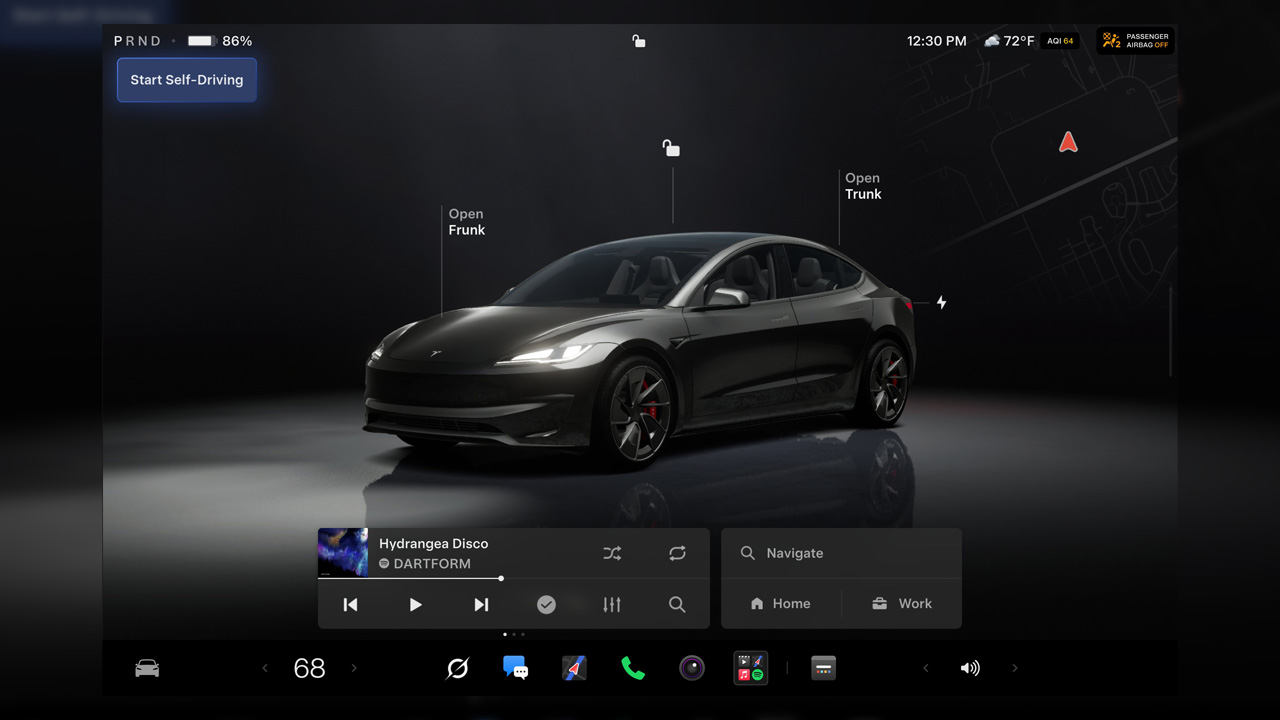Raise volume using the right chevron
Screen dimensions: 1280x720
[1015, 668]
